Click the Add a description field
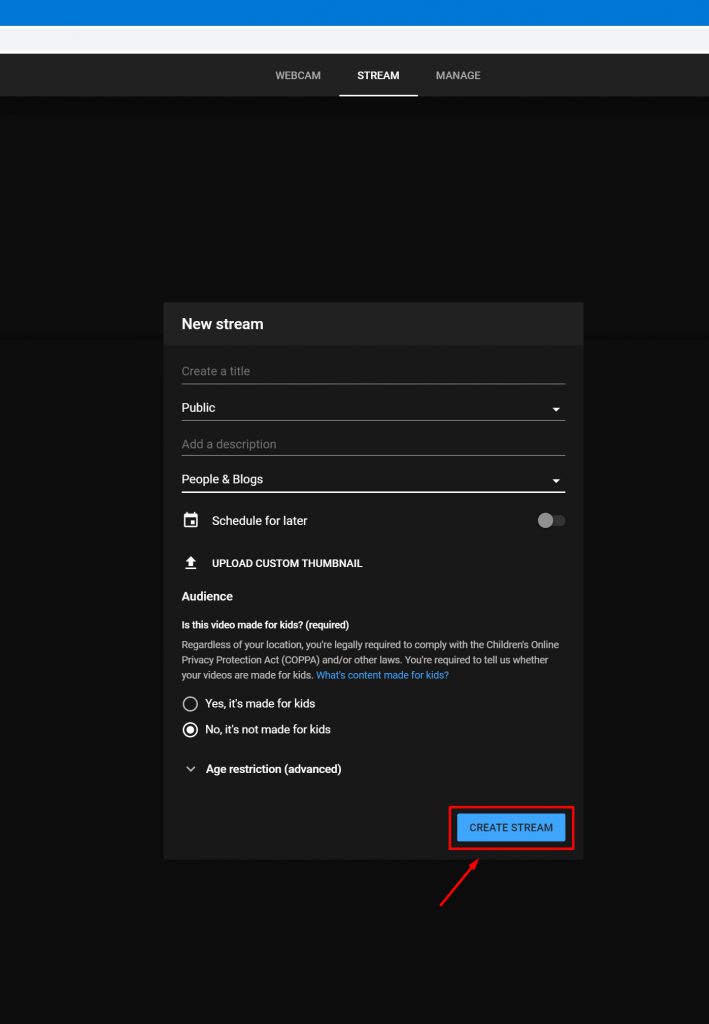Image resolution: width=709 pixels, height=1024 pixels. click(373, 444)
